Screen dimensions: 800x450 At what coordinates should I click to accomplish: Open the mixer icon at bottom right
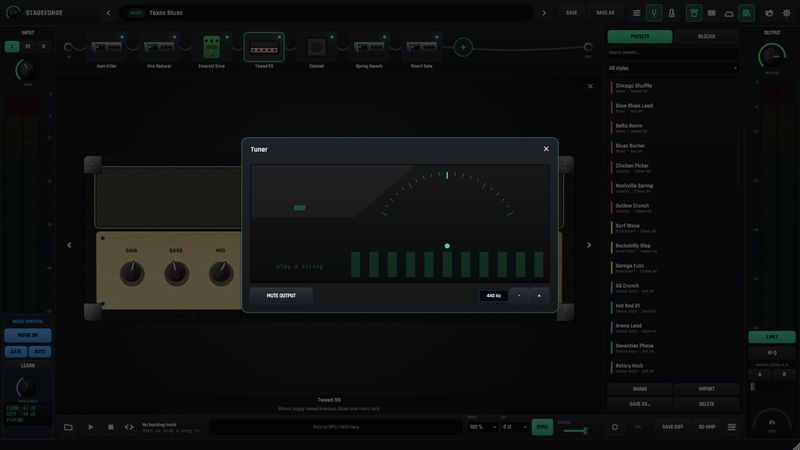coord(732,427)
